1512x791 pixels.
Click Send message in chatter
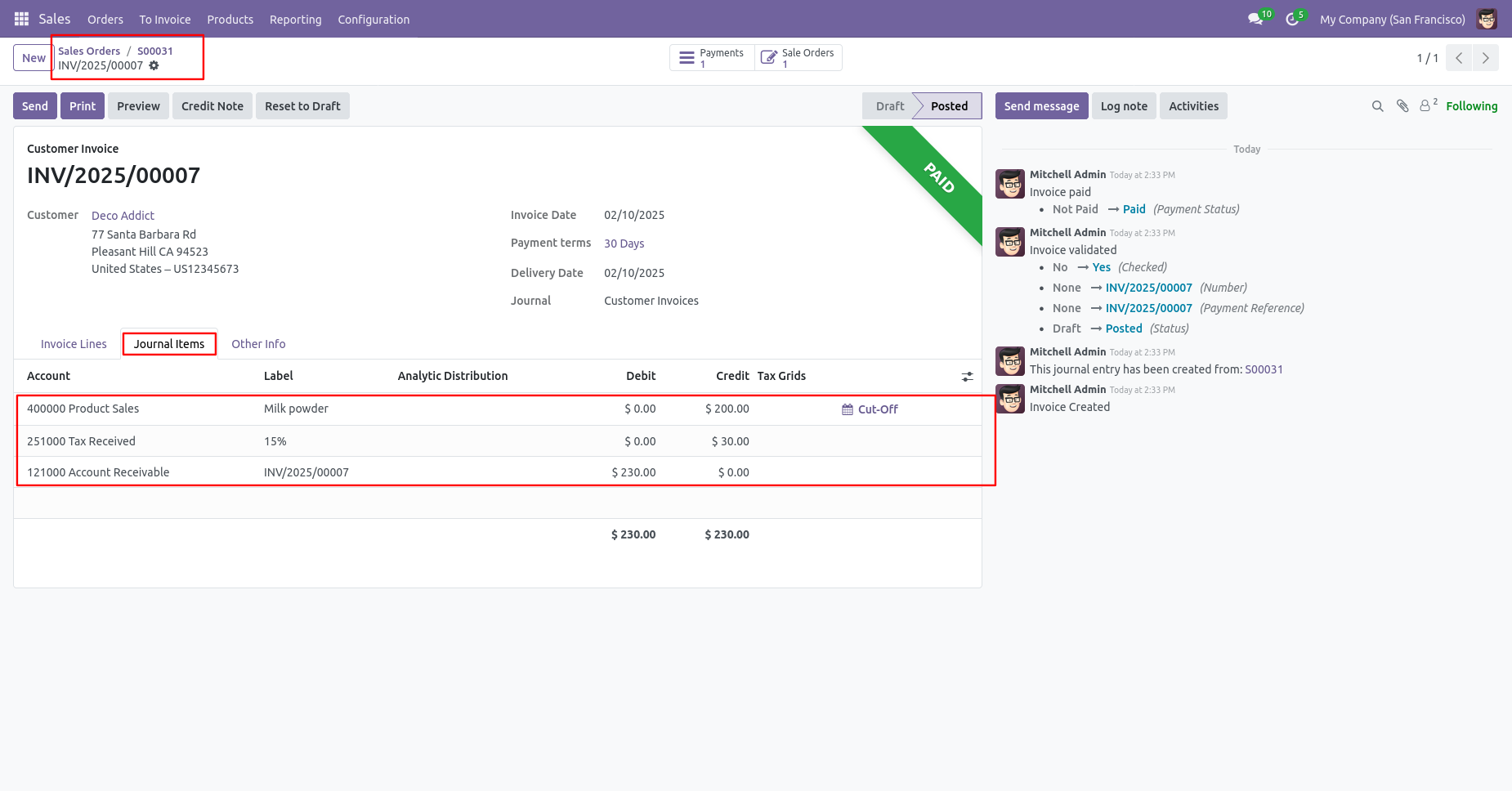[x=1041, y=106]
